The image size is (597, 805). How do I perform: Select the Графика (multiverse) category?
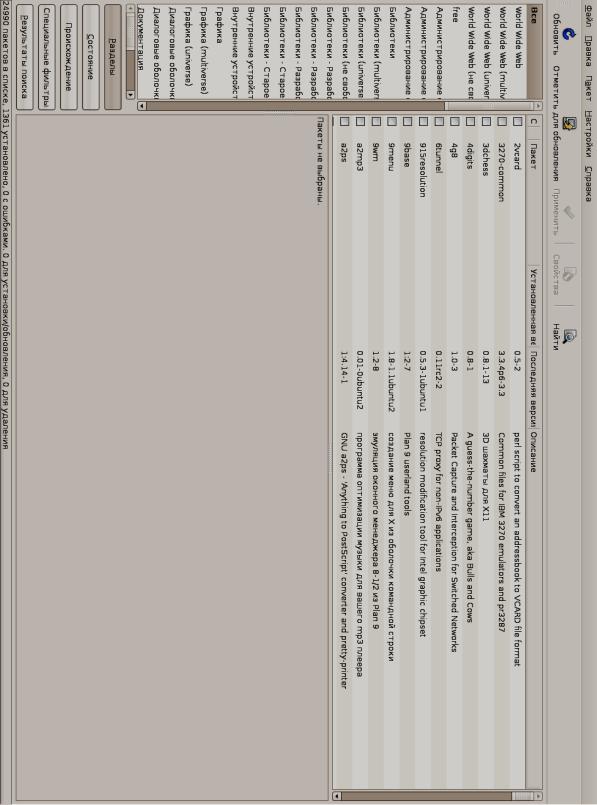pyautogui.click(x=203, y=52)
